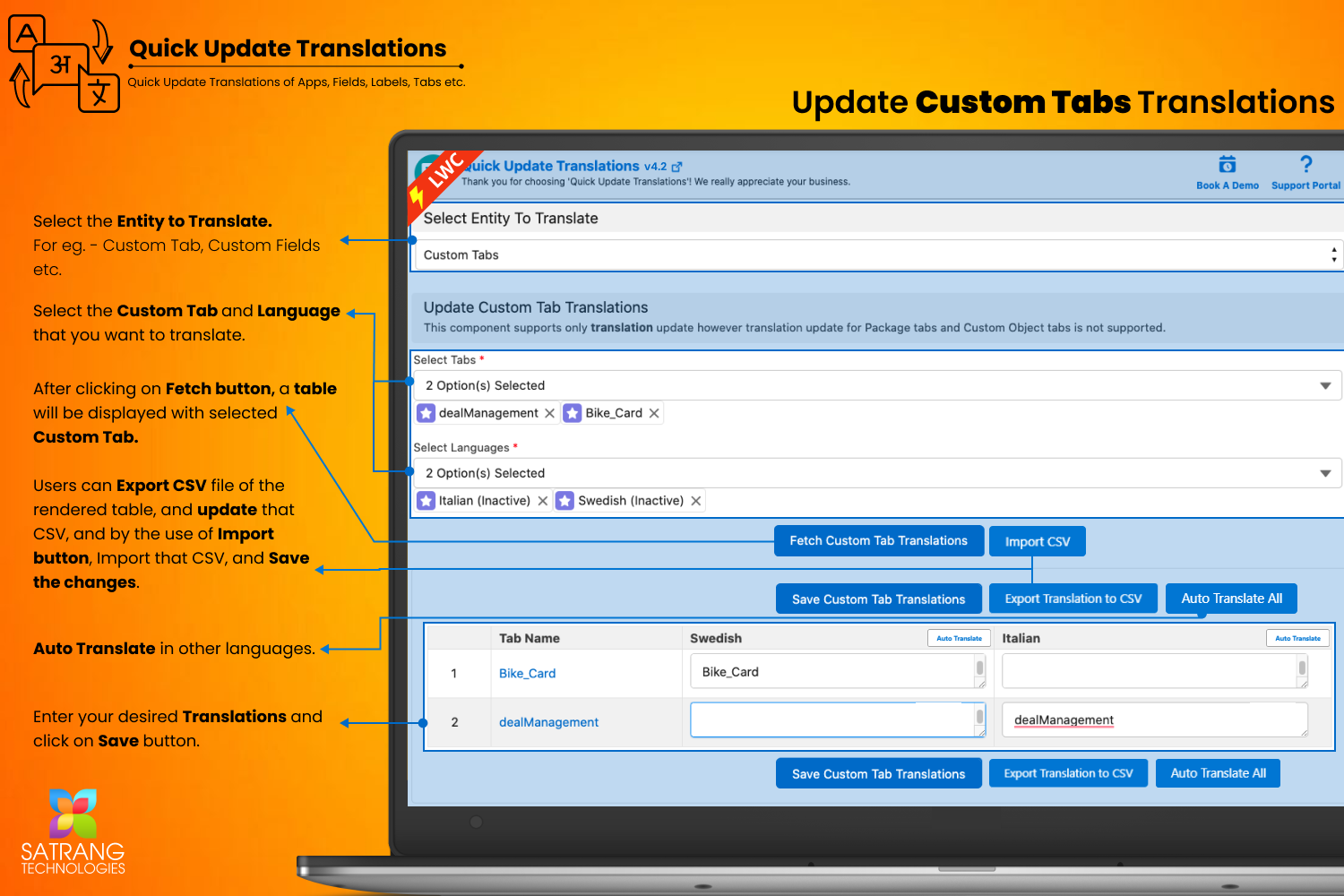This screenshot has width=1344, height=896.
Task: Click scrollbar in dealManagement Swedish textarea
Action: click(980, 717)
